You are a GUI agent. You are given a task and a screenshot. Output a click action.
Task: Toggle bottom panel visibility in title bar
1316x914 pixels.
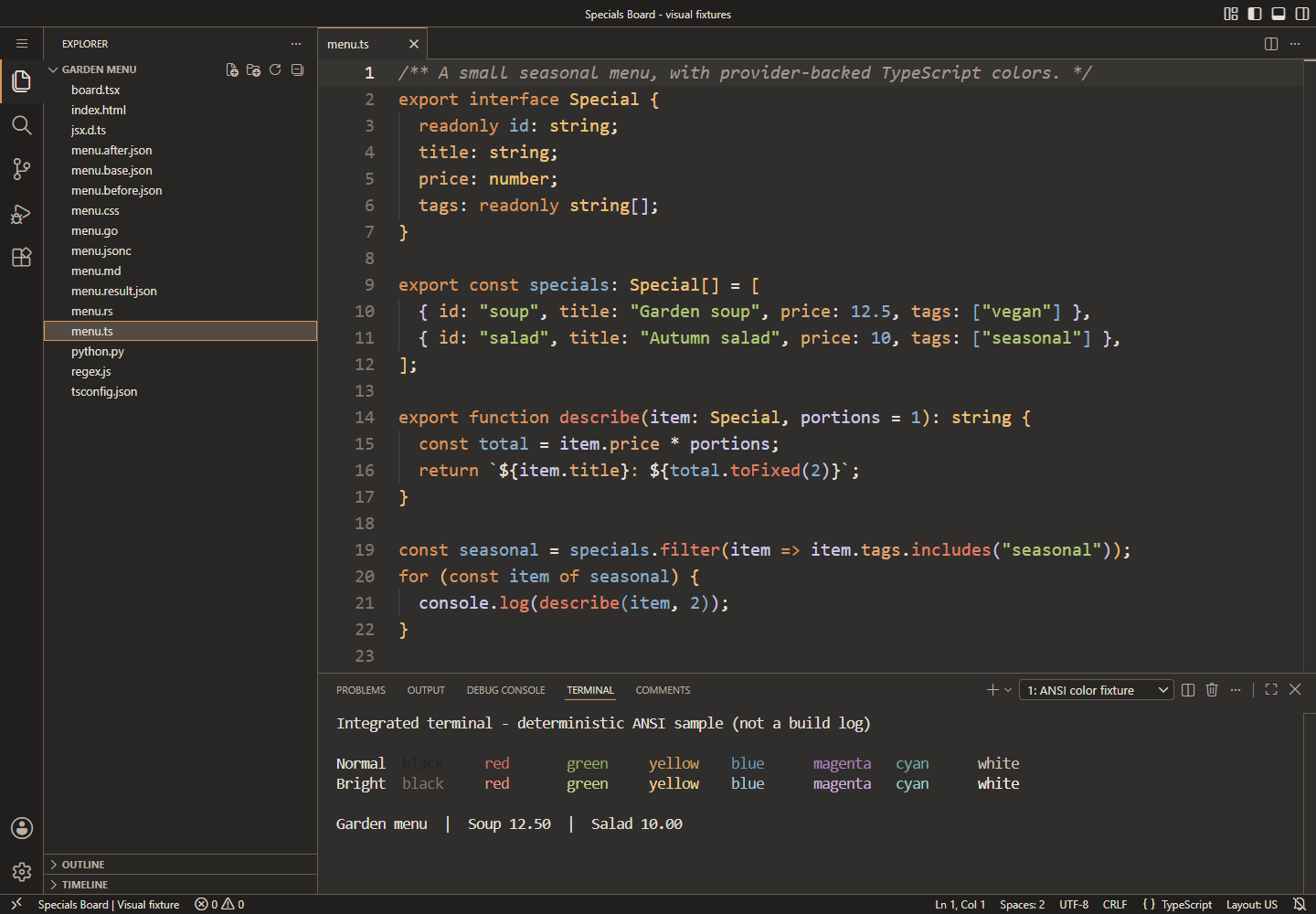(1279, 14)
